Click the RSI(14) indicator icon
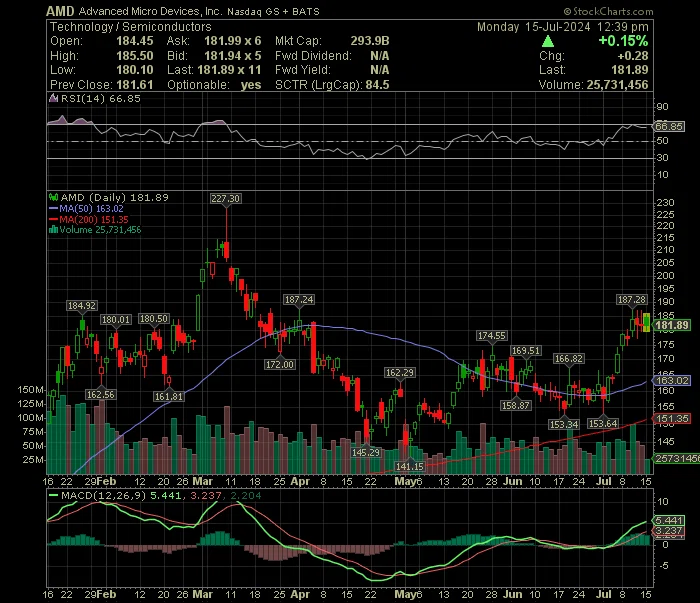The width and height of the screenshot is (700, 603). coord(54,98)
